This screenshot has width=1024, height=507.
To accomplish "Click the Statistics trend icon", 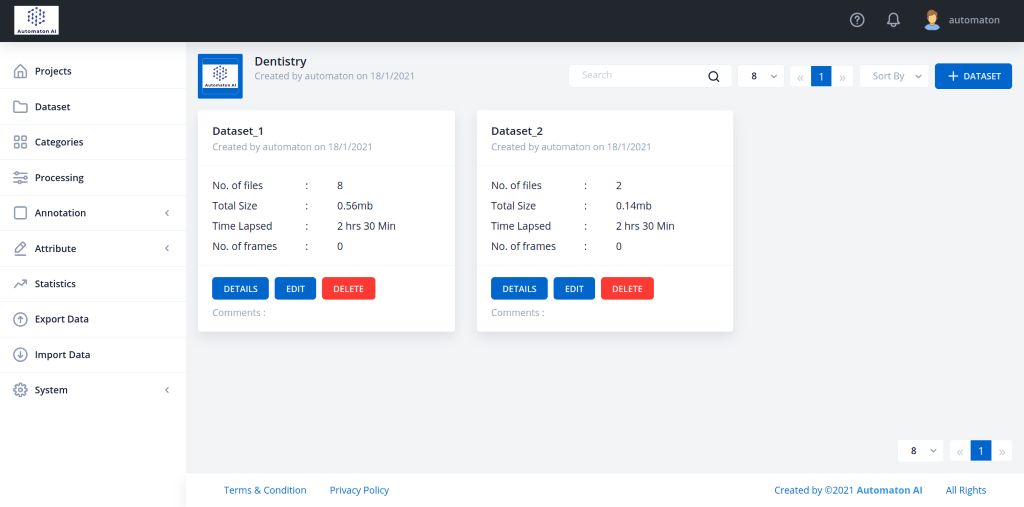I will (20, 284).
